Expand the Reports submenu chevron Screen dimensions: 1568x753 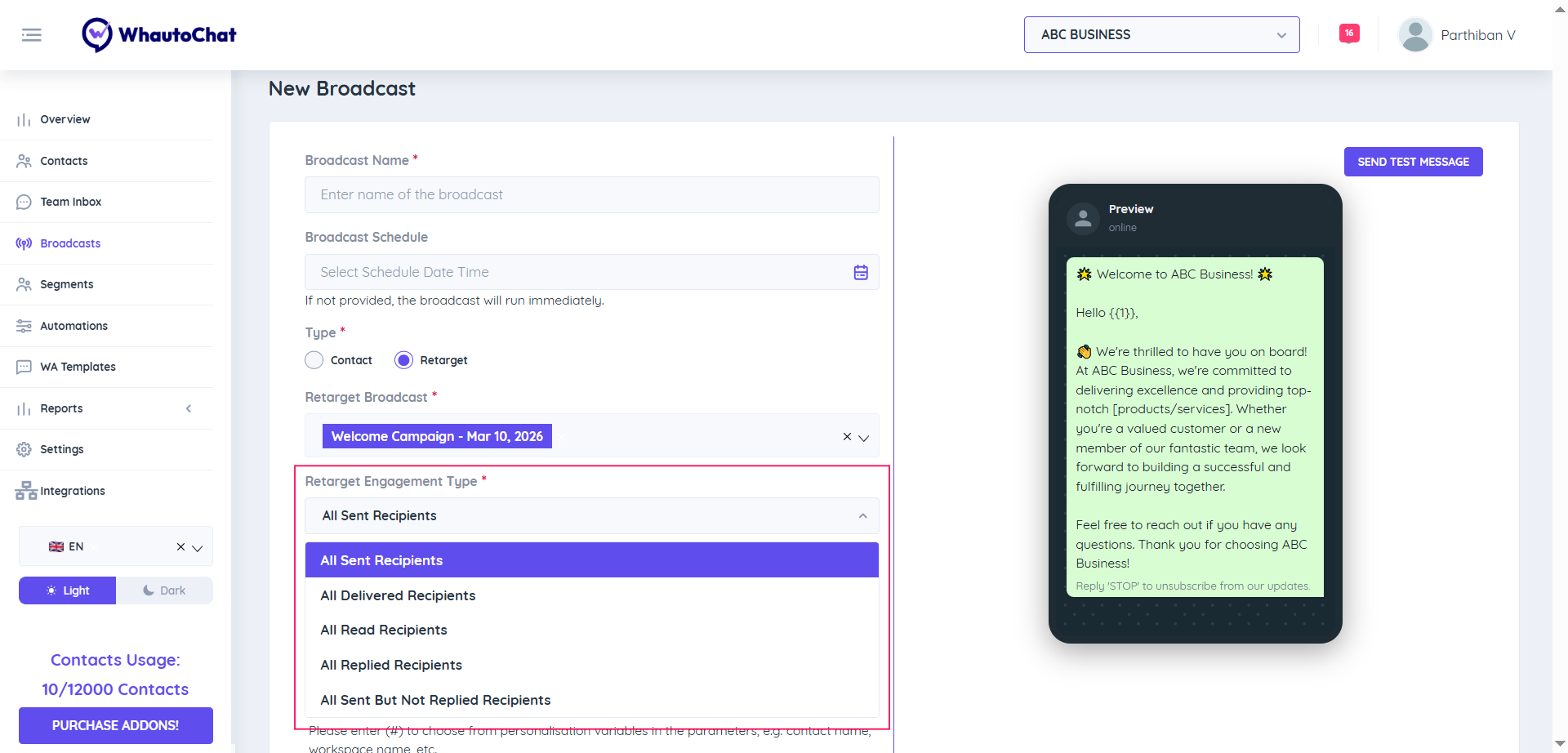click(189, 408)
